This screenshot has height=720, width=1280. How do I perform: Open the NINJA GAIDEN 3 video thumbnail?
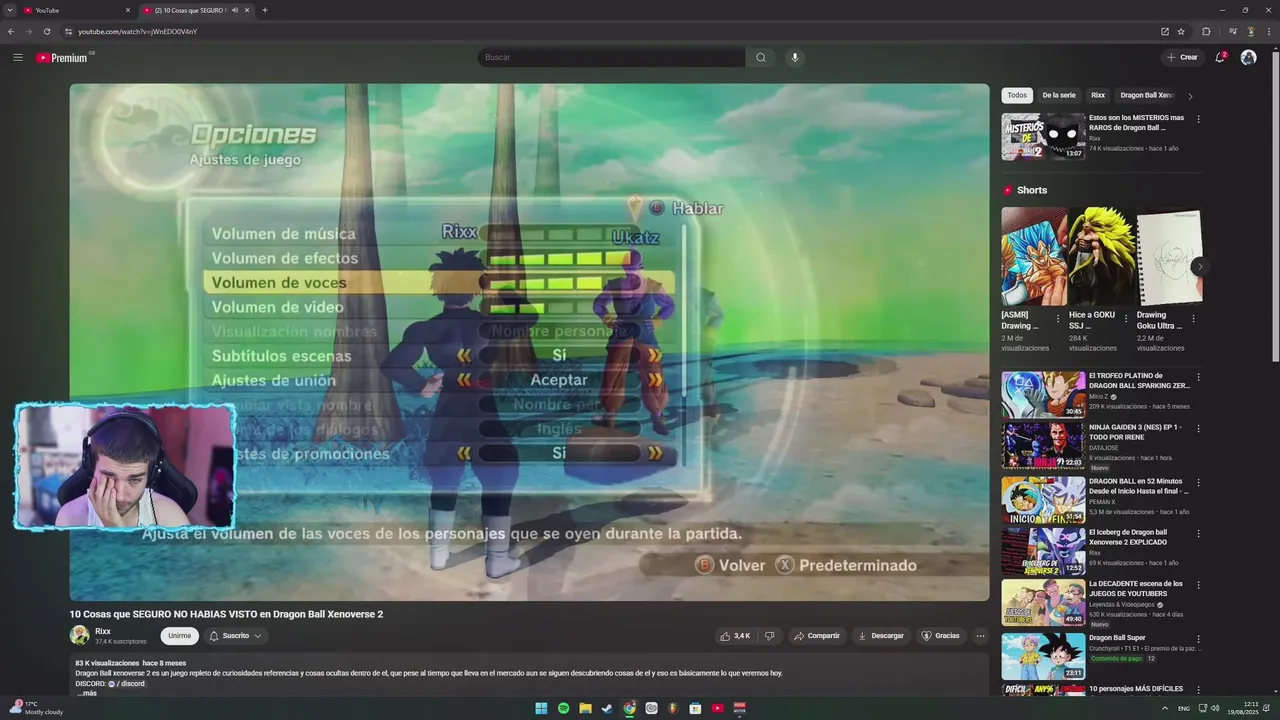[x=1043, y=445]
